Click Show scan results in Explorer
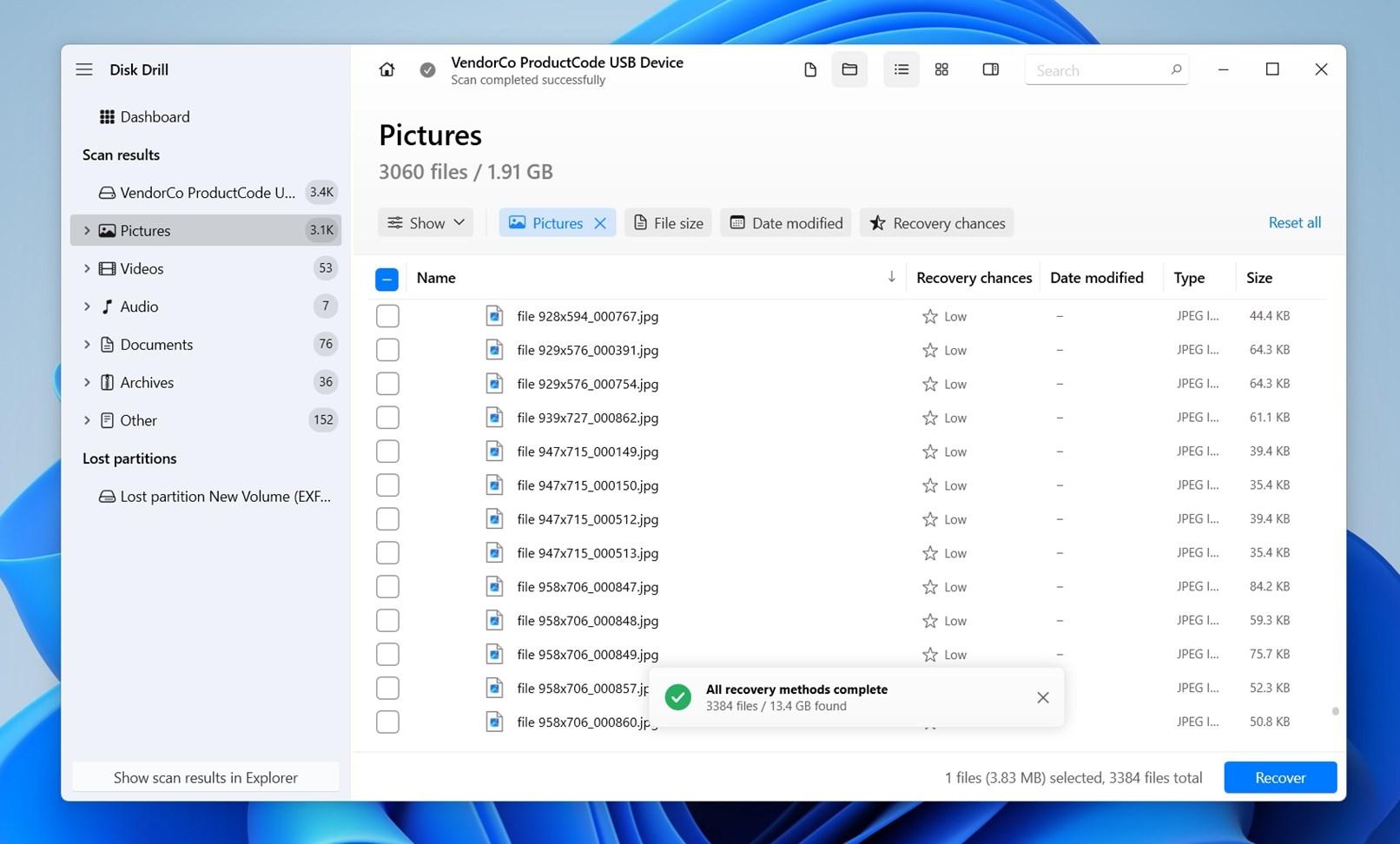Image resolution: width=1400 pixels, height=844 pixels. (206, 777)
